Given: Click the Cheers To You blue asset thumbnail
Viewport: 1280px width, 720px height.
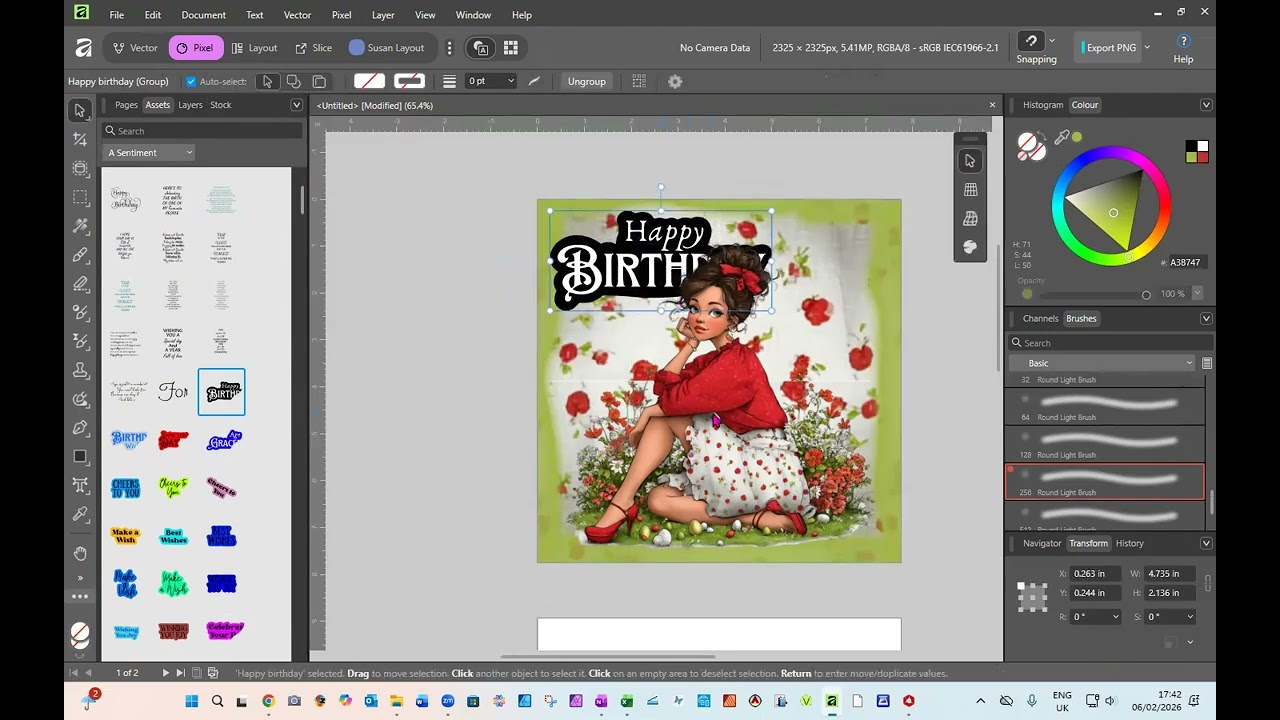Looking at the screenshot, I should point(126,488).
